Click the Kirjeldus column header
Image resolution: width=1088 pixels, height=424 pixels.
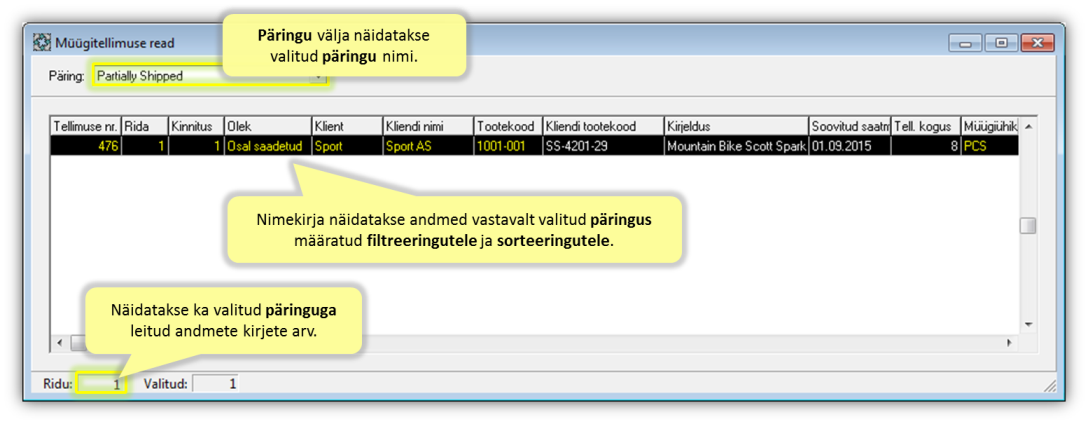[x=735, y=127]
